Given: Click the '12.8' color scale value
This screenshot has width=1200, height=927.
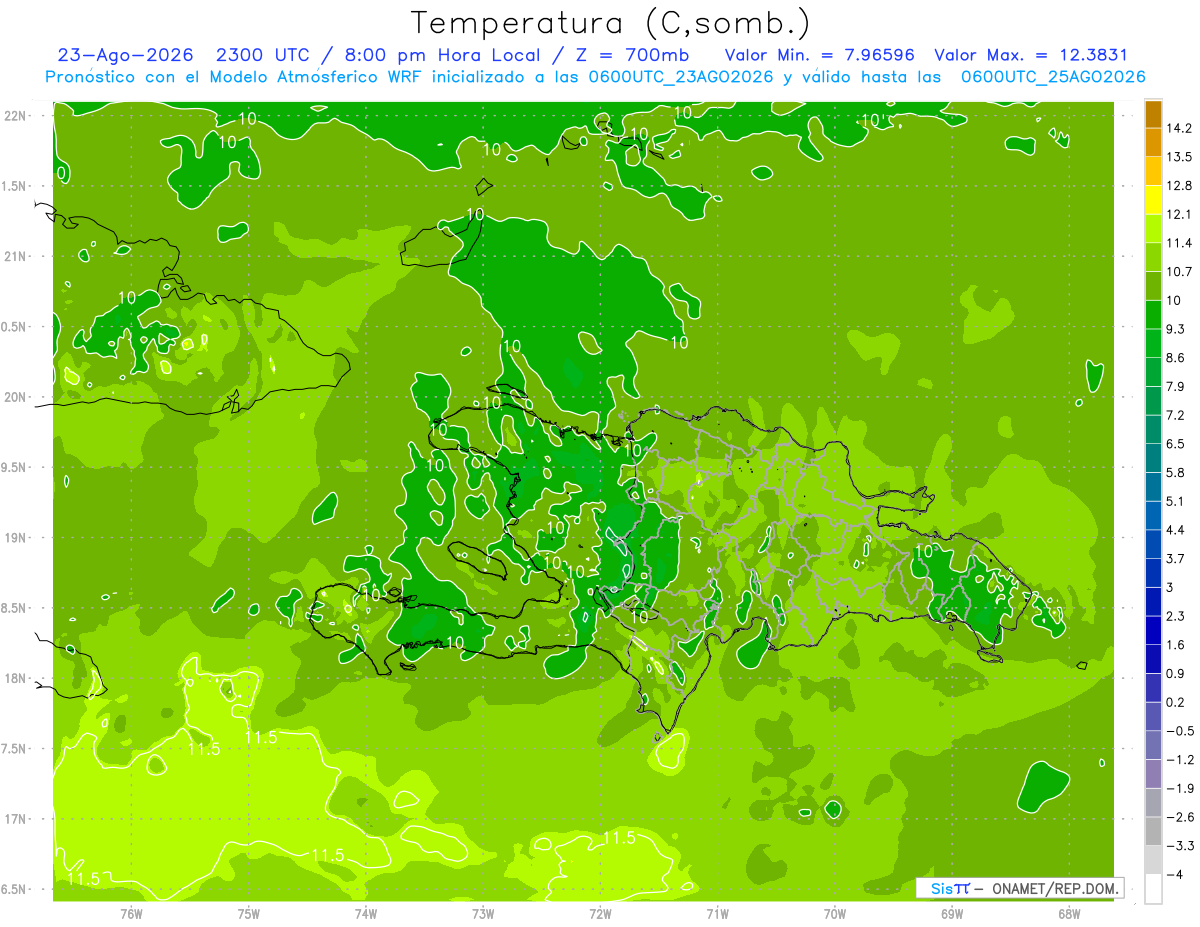Looking at the screenshot, I should tap(1179, 186).
